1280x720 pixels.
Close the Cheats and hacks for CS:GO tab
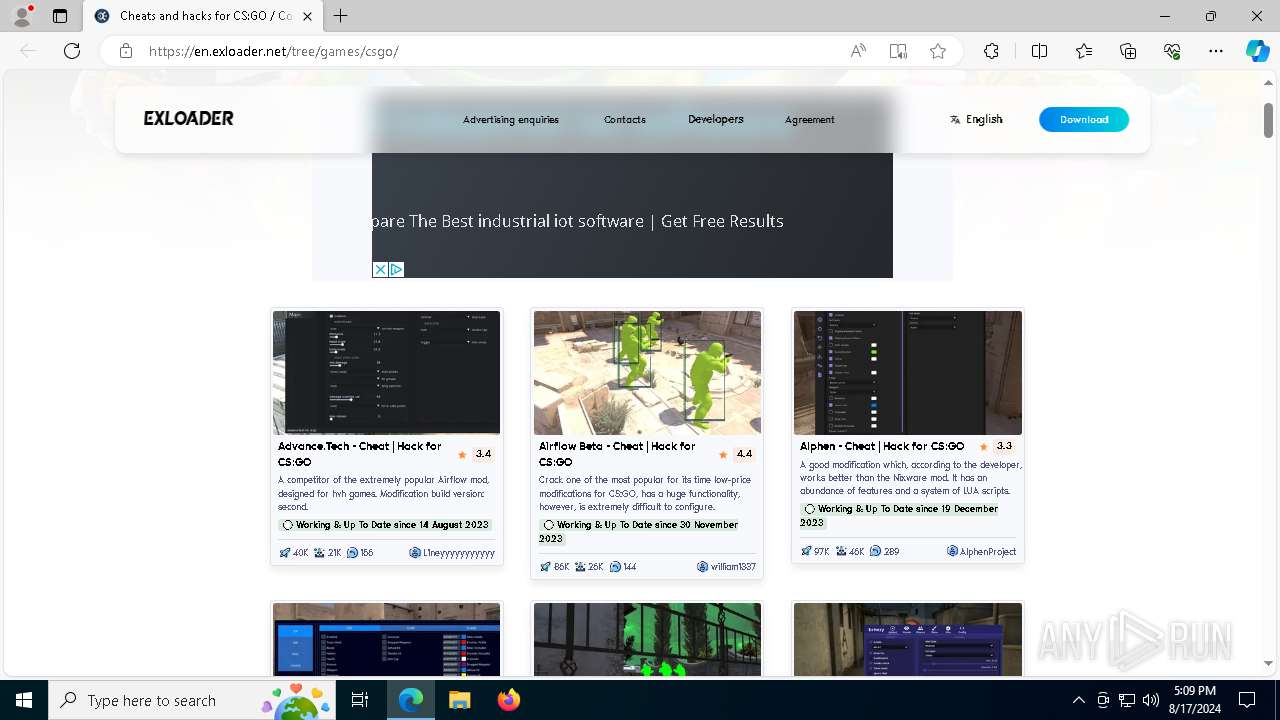pos(308,16)
